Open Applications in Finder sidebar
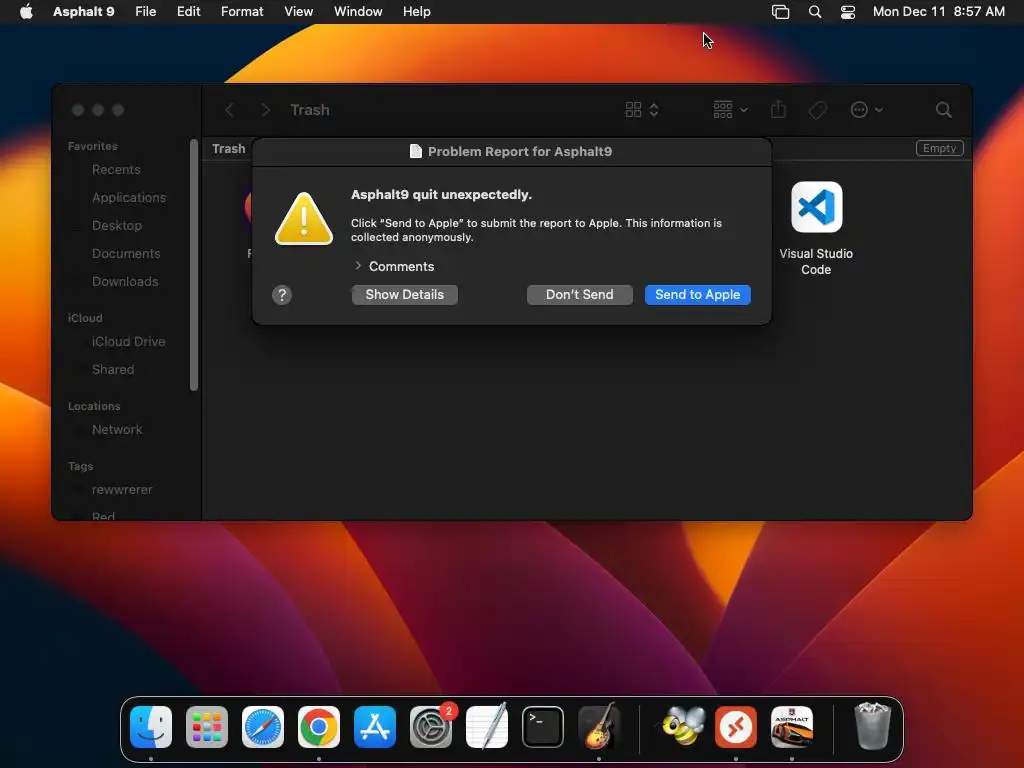The height and width of the screenshot is (768, 1024). (129, 198)
